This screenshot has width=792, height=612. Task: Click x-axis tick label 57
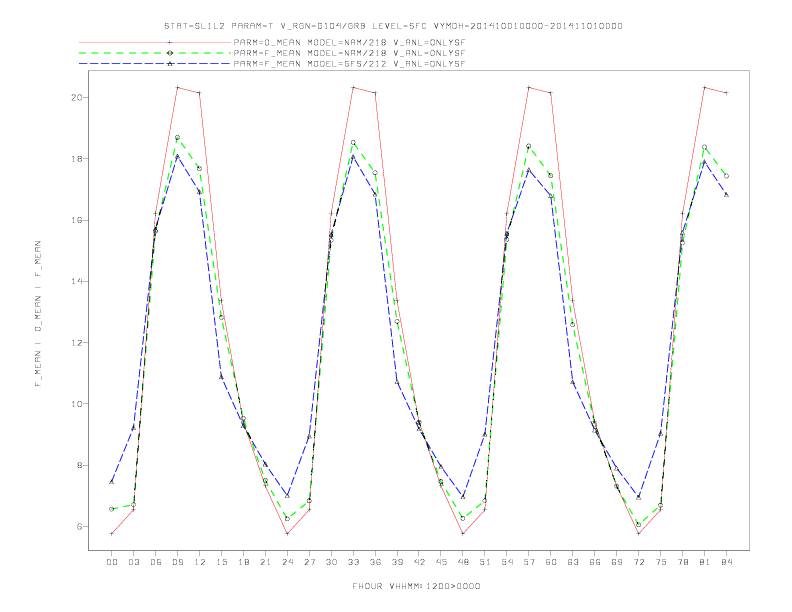click(529, 562)
